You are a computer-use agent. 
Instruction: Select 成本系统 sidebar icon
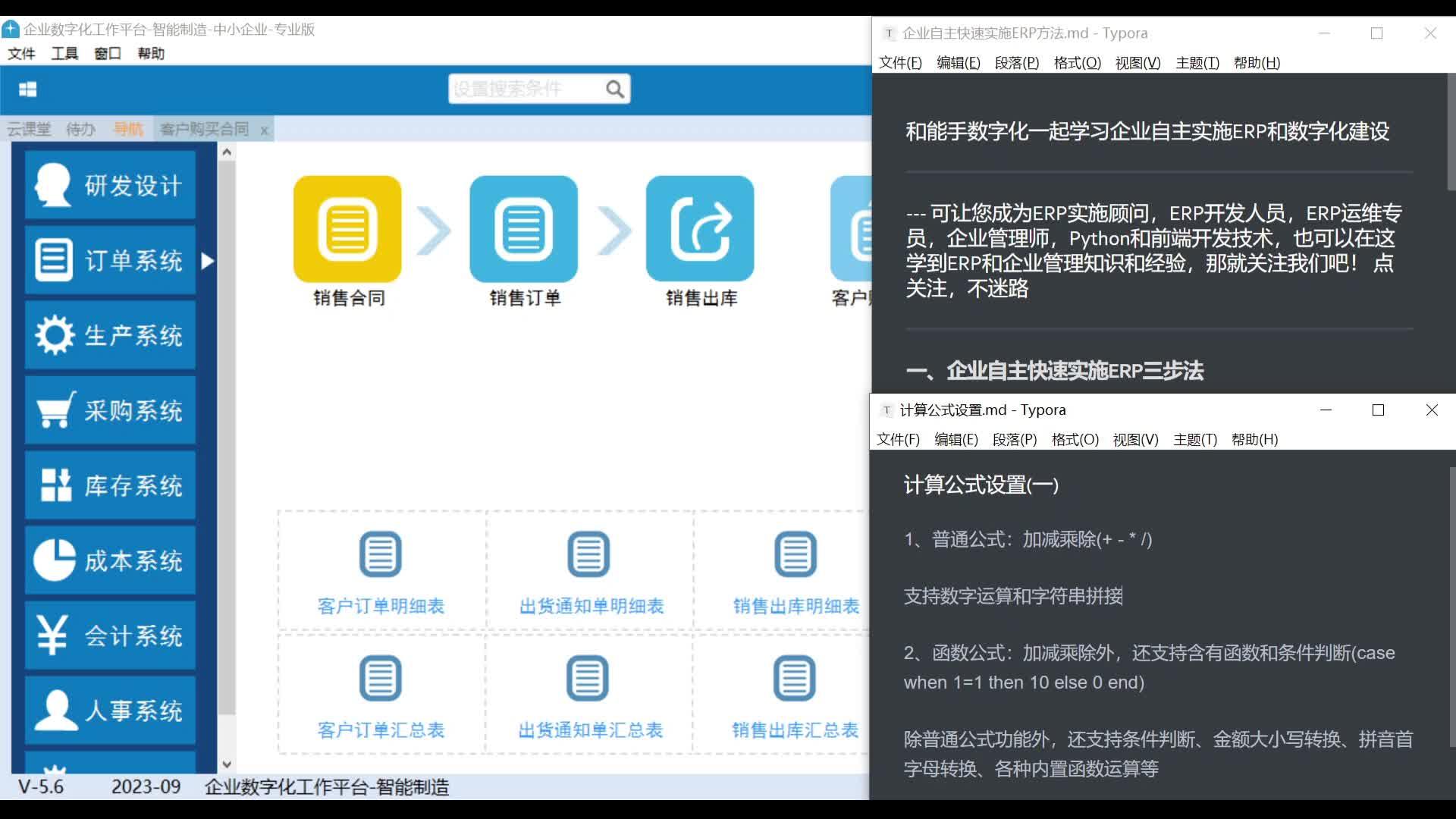pyautogui.click(x=52, y=560)
